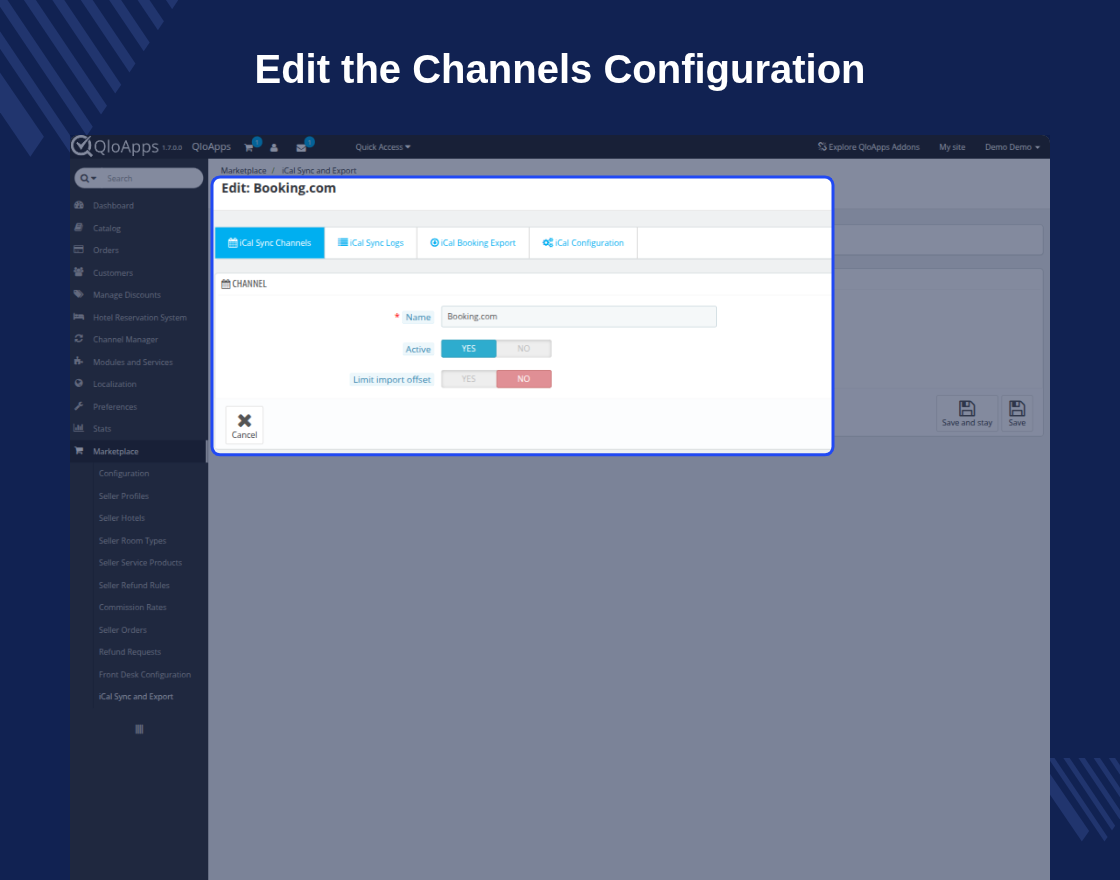This screenshot has width=1120, height=880.
Task: Click the Hotel Reservation System bed icon
Action: coord(79,317)
